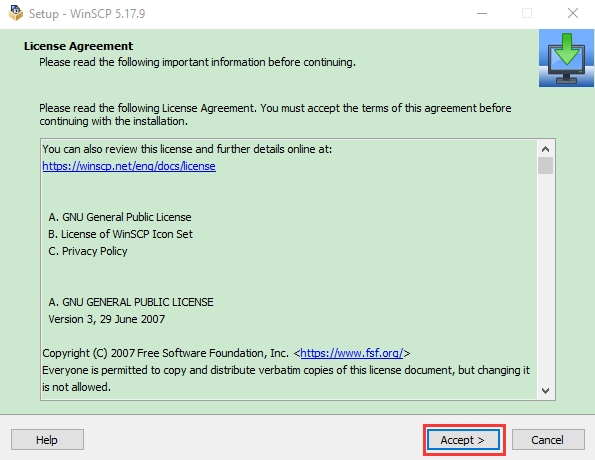Click the license scrollbar down arrow
The width and height of the screenshot is (595, 460).
(545, 391)
